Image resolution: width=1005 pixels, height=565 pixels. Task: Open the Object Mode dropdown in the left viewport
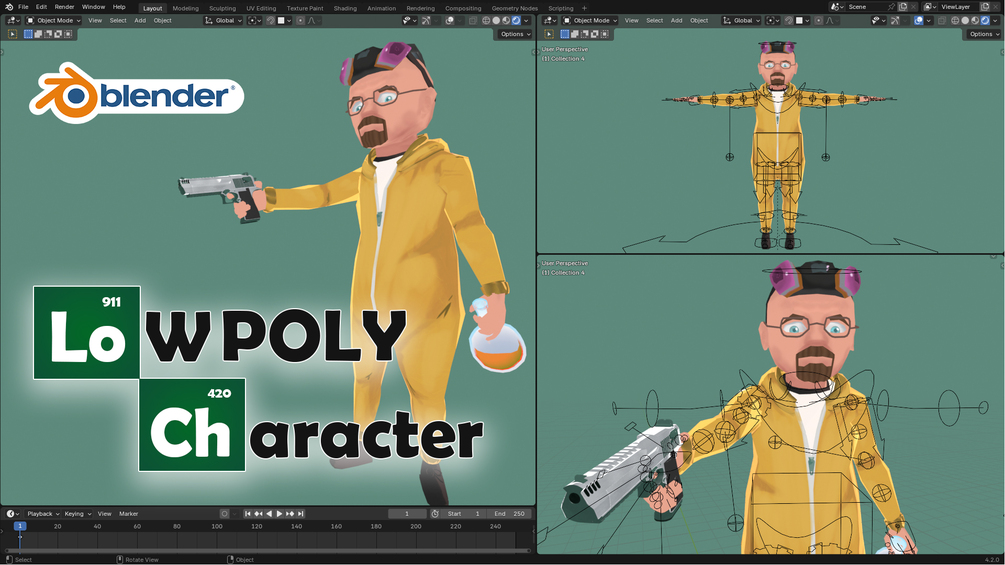tap(53, 20)
